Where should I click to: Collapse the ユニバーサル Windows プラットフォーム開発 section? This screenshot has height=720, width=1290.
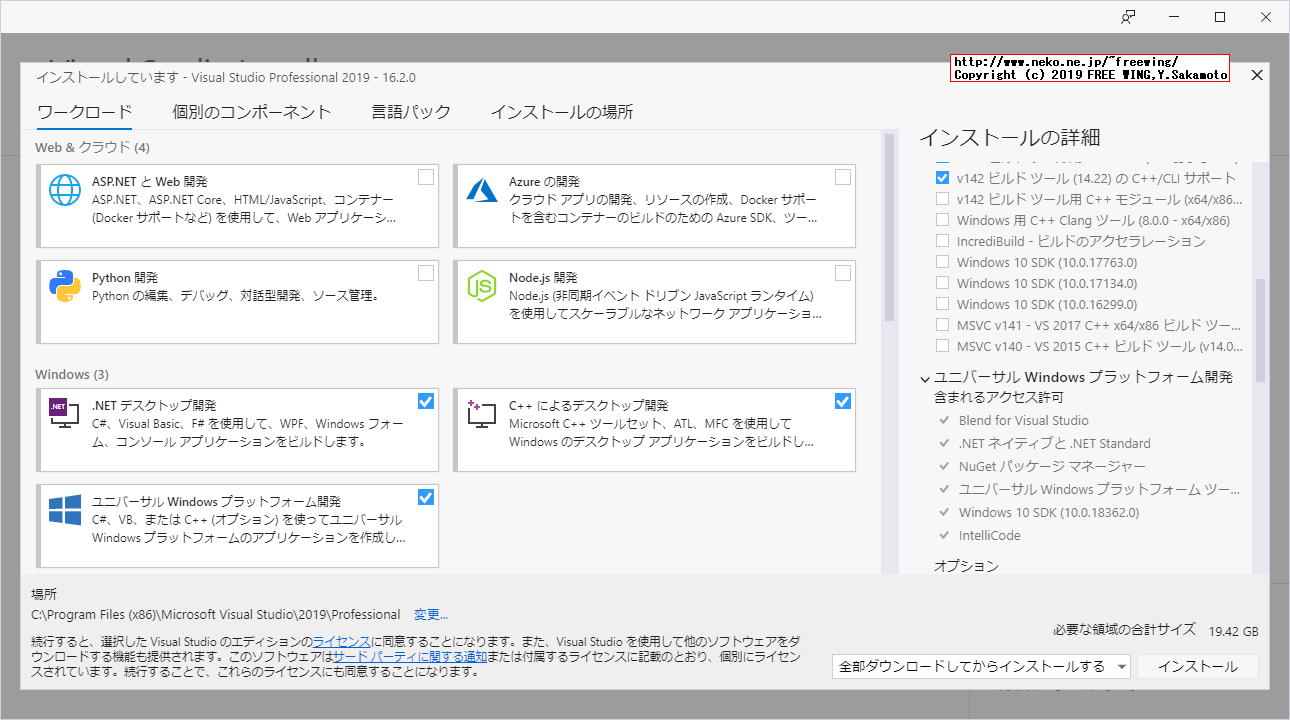click(924, 377)
